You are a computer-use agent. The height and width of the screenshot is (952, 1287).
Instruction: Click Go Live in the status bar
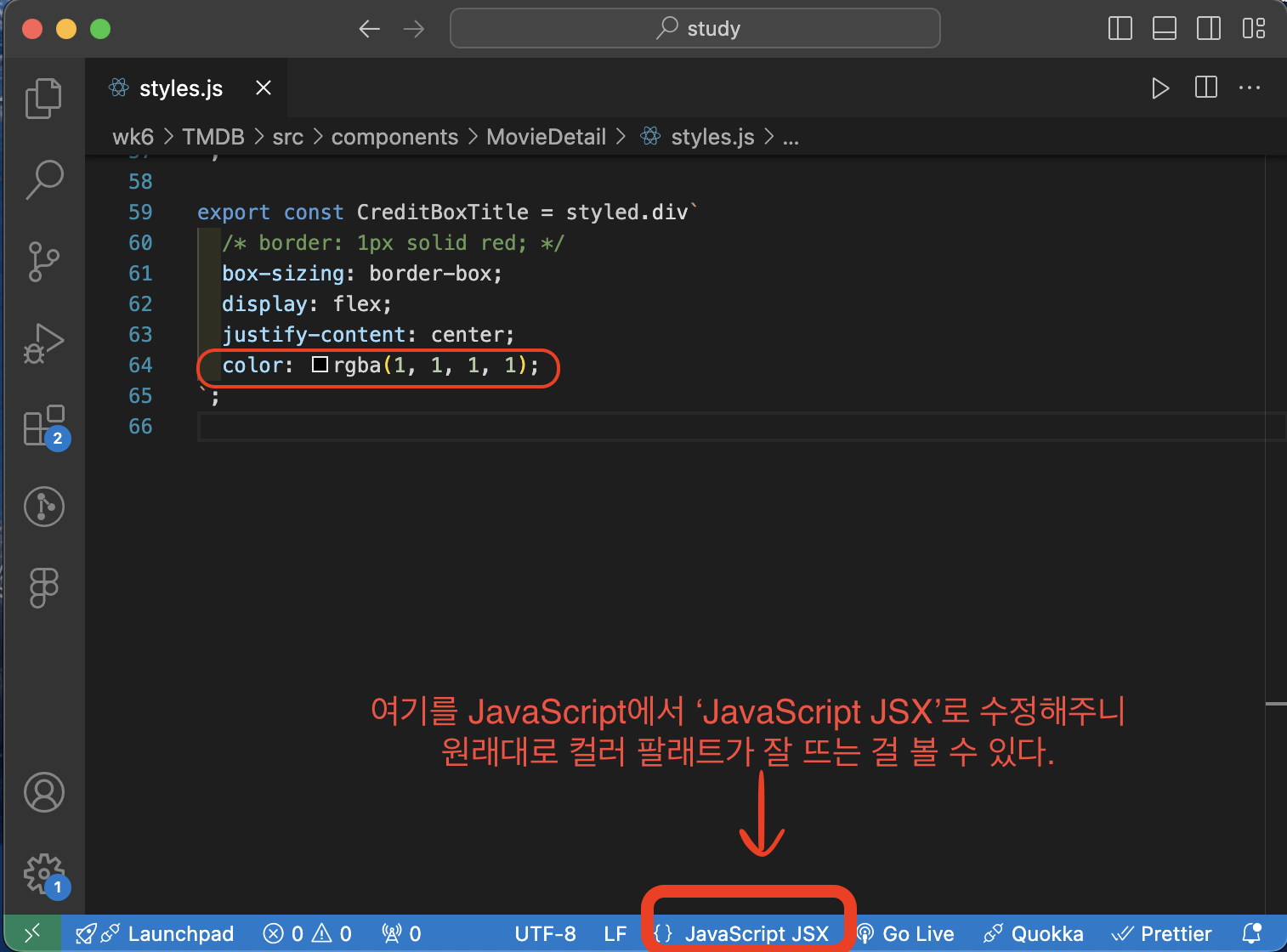[x=904, y=933]
